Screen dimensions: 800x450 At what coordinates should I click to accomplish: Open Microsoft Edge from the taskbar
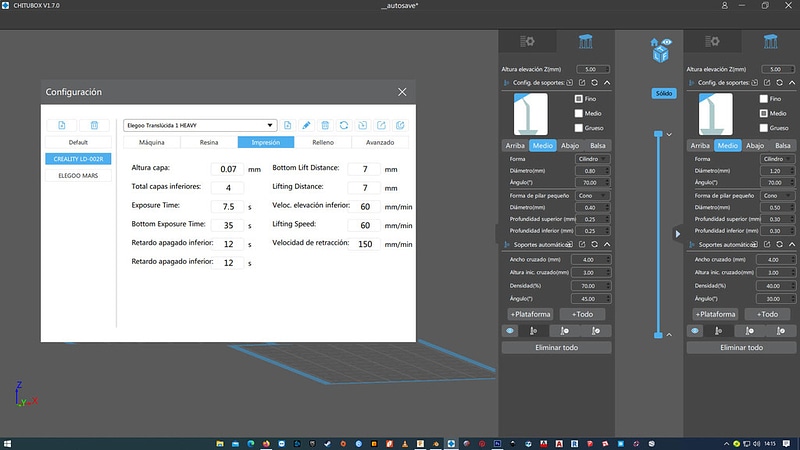tap(251, 444)
